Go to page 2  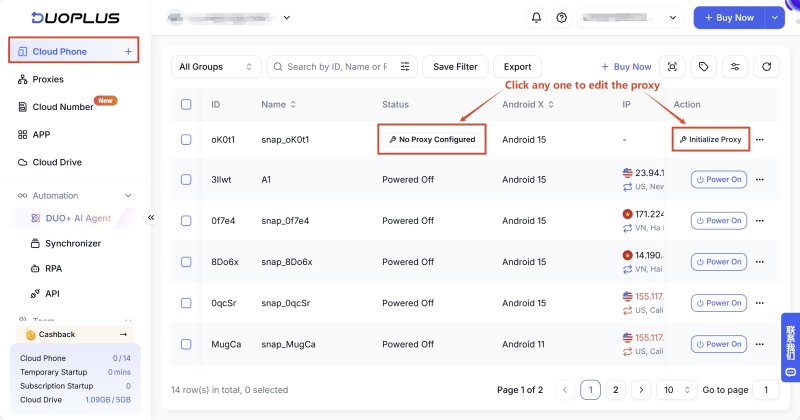615,390
